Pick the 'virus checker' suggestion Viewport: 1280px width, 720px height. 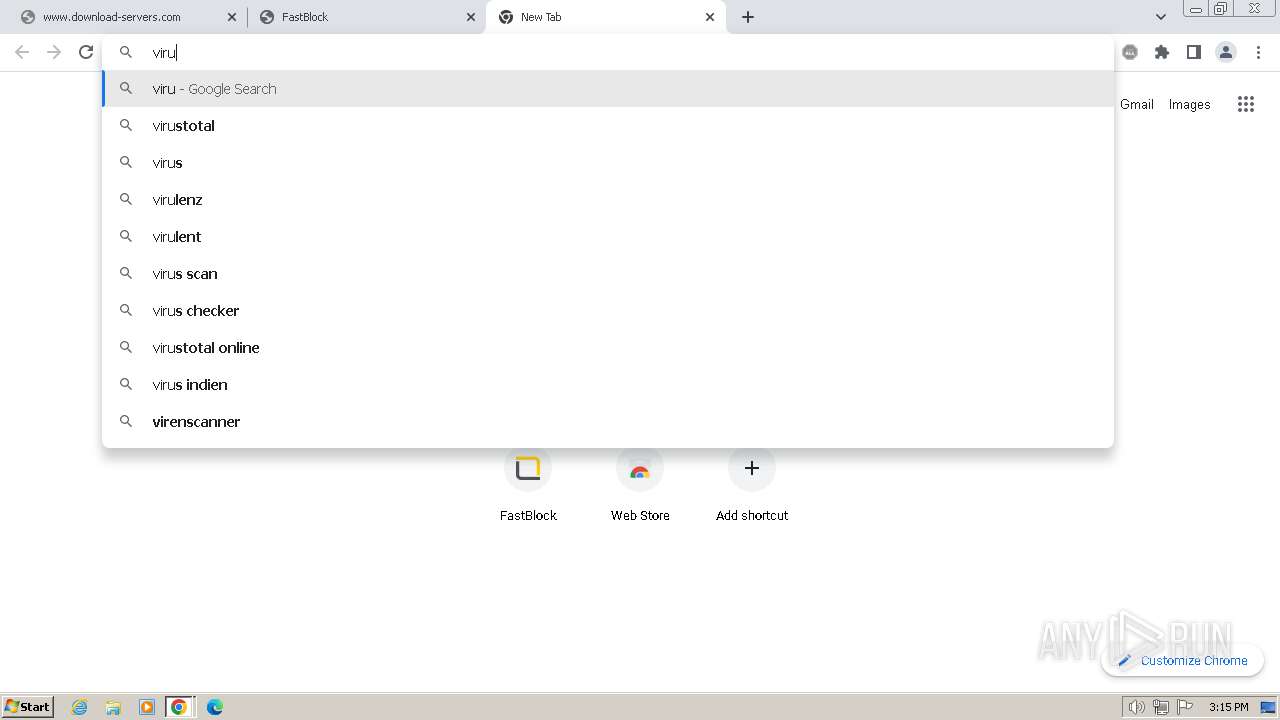pos(608,311)
